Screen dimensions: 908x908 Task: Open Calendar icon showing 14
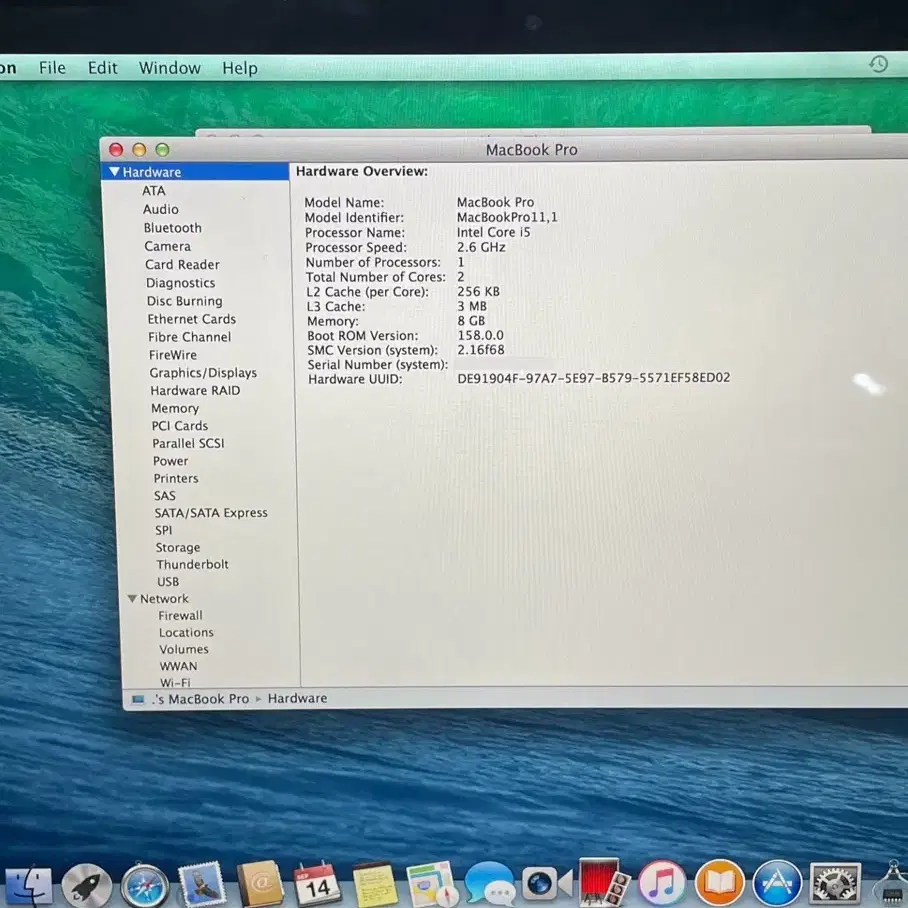coord(316,884)
